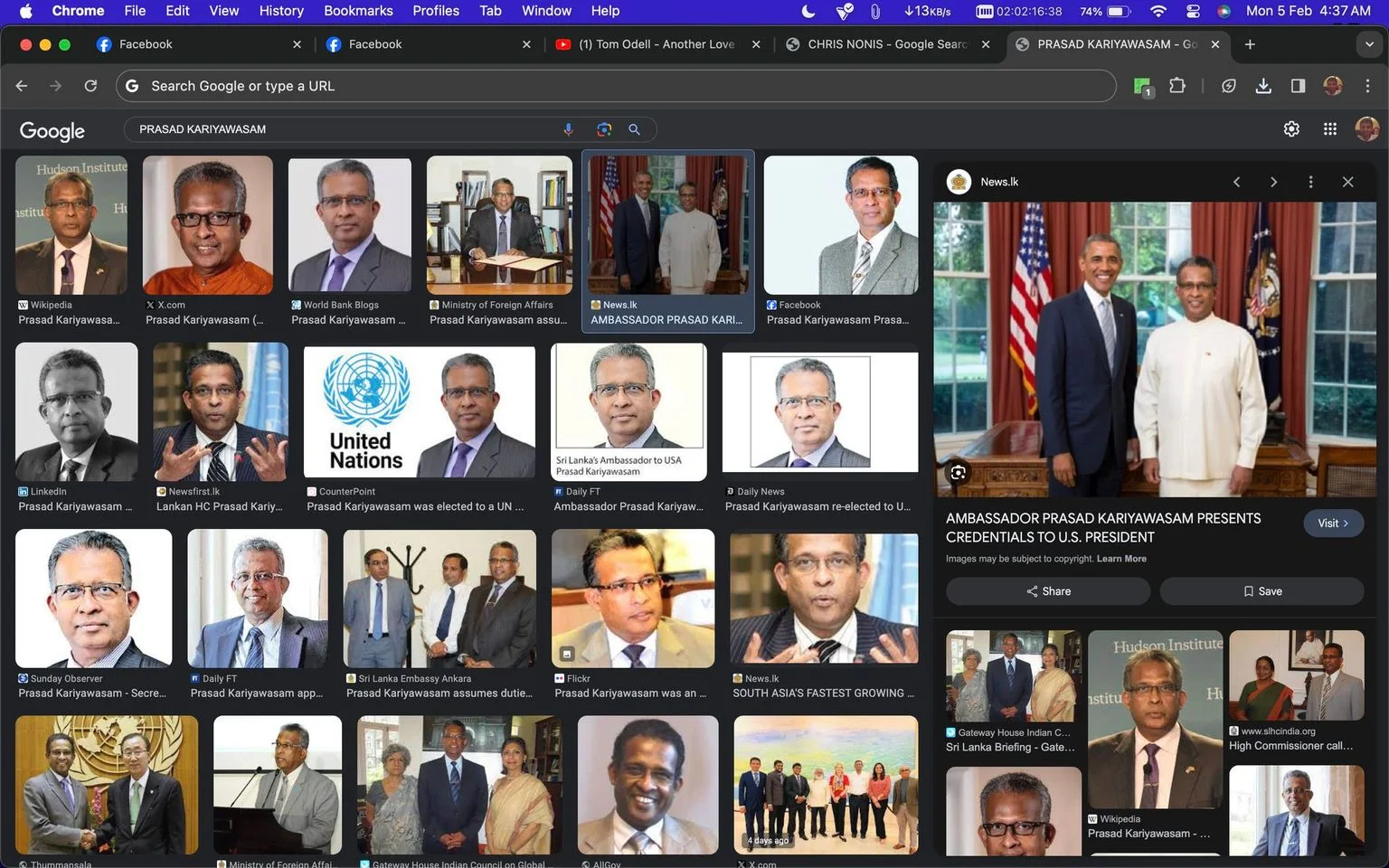Open macOS Control Center toggles
The height and width of the screenshot is (868, 1389).
pyautogui.click(x=1193, y=11)
